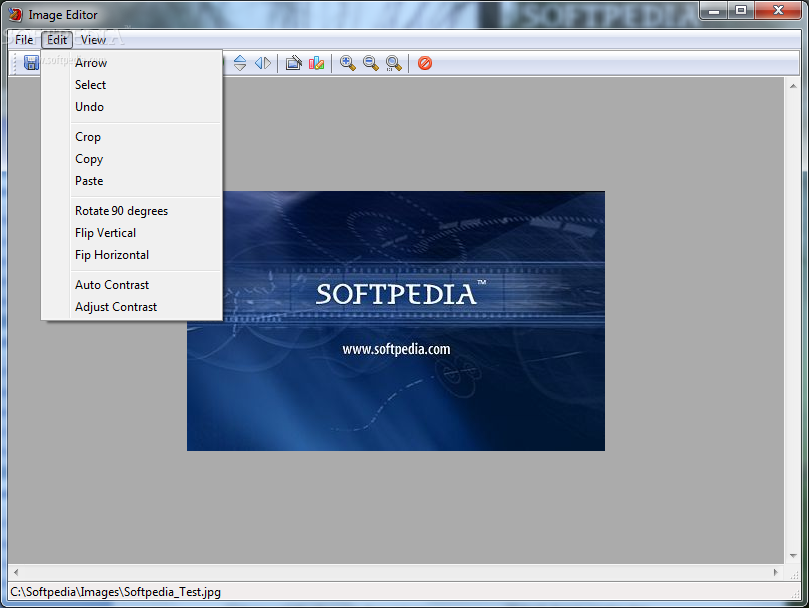
Task: Click the Save disk icon in toolbar
Action: pyautogui.click(x=31, y=63)
